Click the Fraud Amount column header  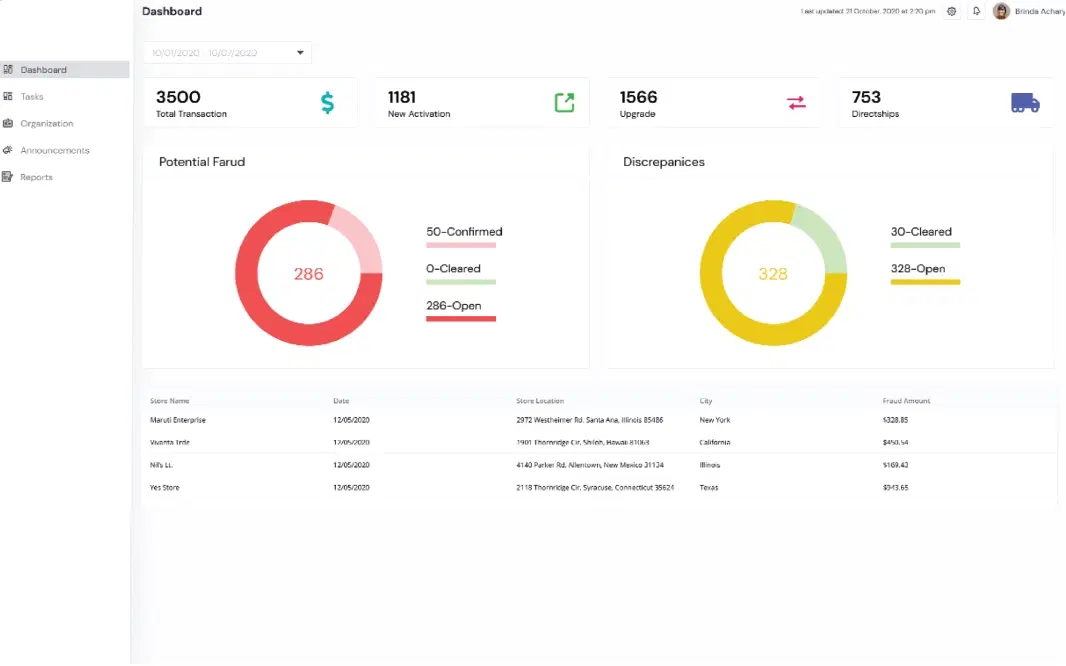[906, 401]
